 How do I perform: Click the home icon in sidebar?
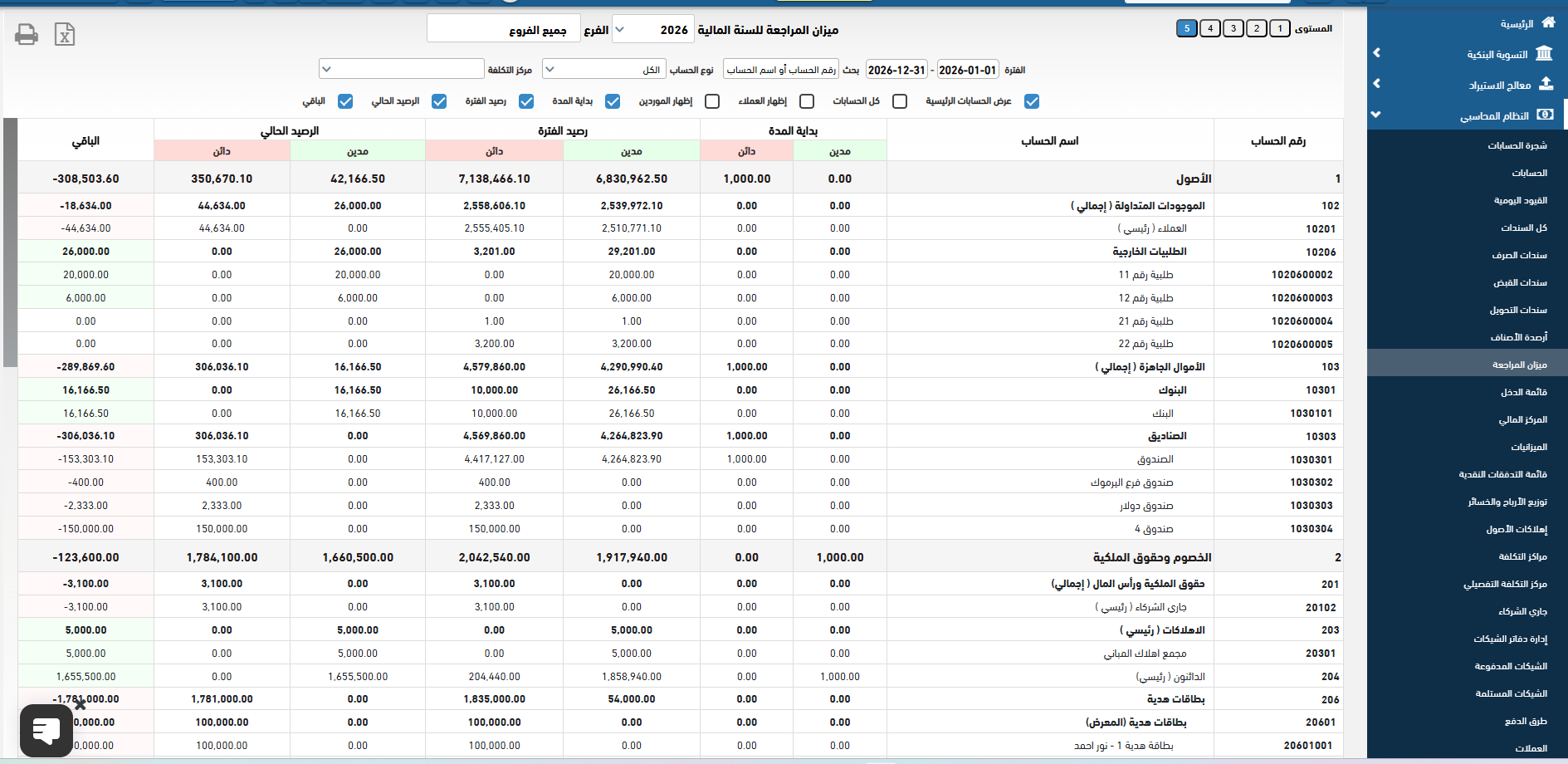click(1548, 23)
